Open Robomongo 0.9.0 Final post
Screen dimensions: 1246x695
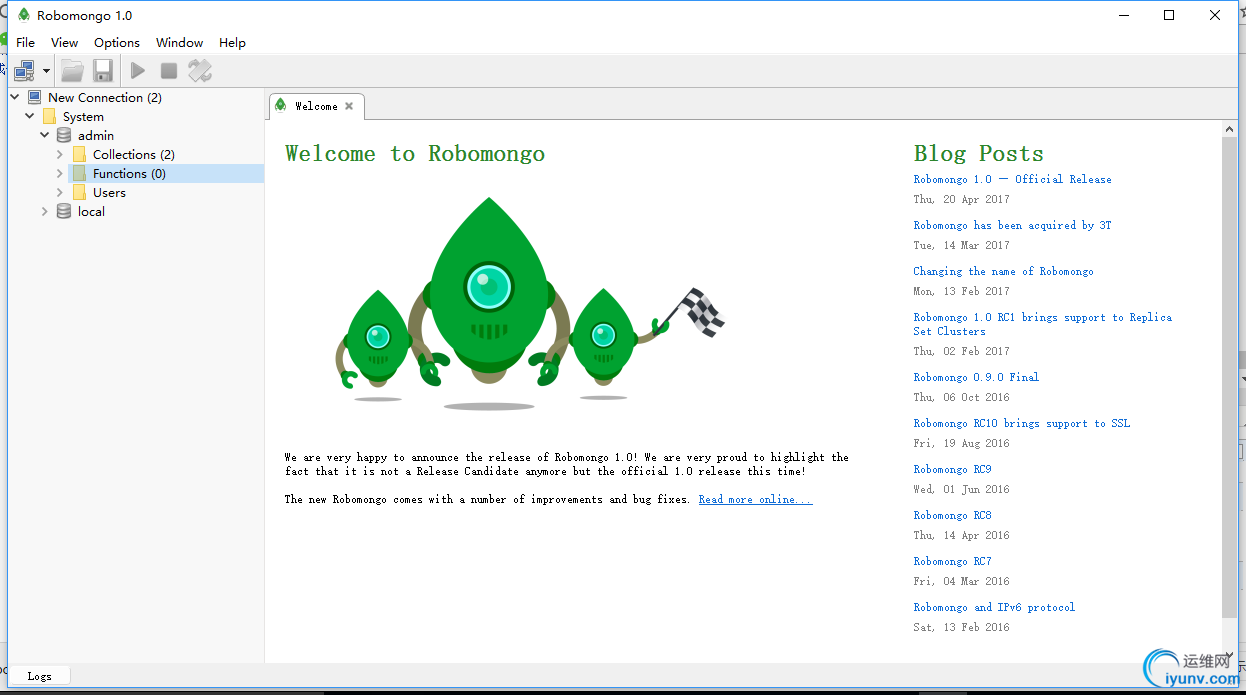tap(976, 377)
